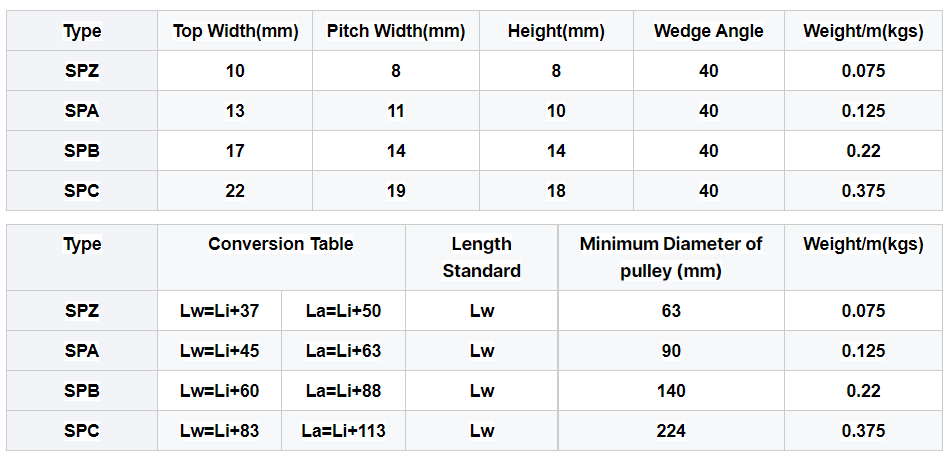Select the La=Li+113 cell
This screenshot has height=455, width=949.
click(x=343, y=430)
